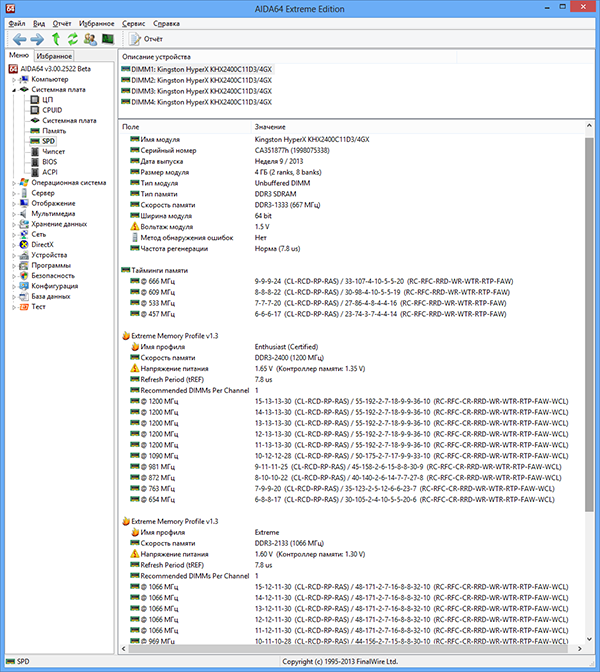Select DIMM2 Kingston HyperX device row
600x672 pixels.
(x=197, y=80)
